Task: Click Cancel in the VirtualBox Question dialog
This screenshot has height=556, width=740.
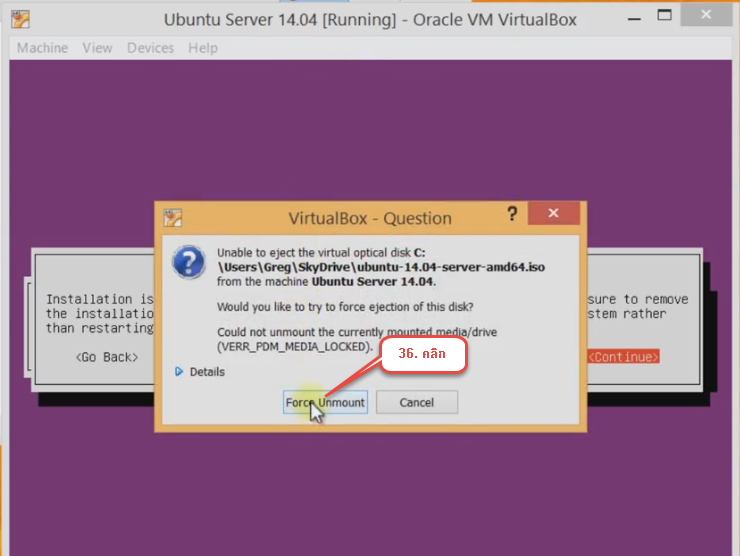Action: [x=417, y=402]
